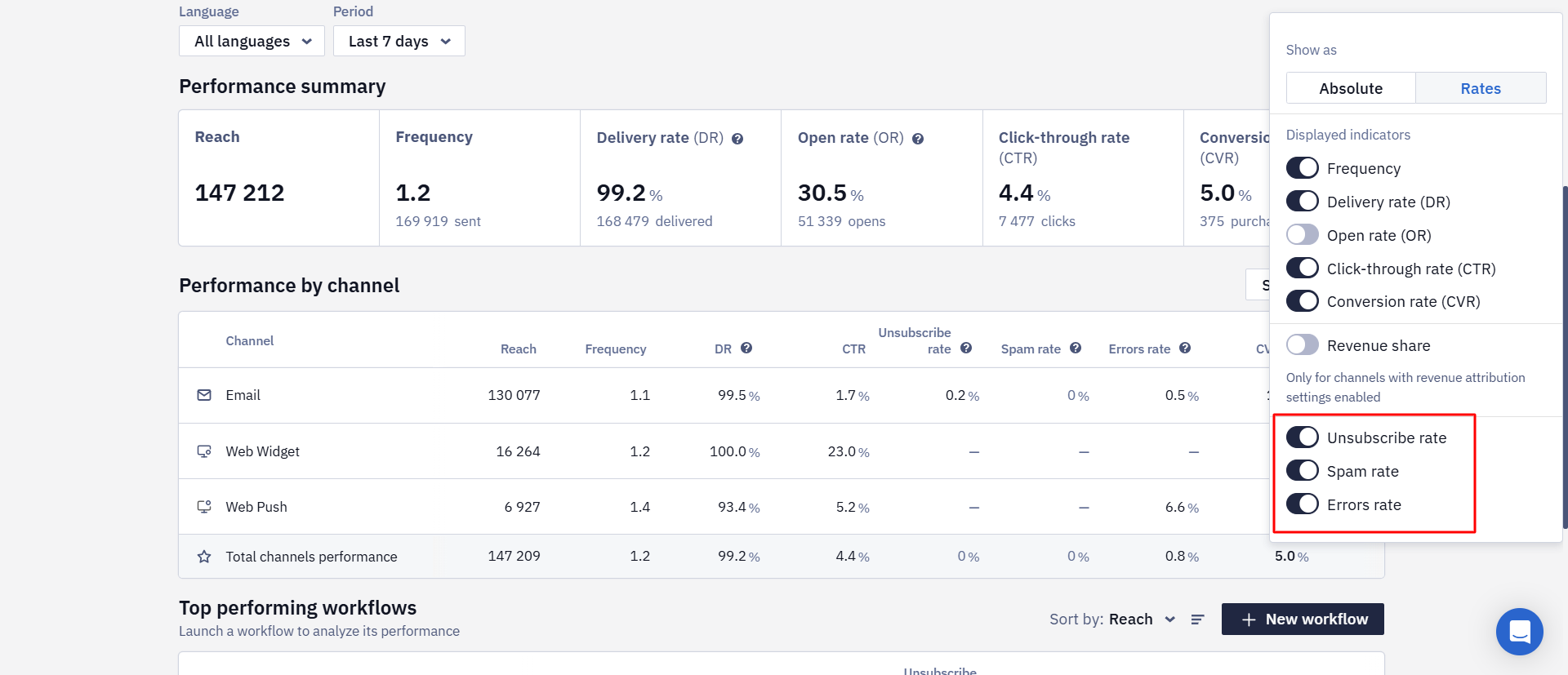Click the star icon for Total channels performance
This screenshot has width=1568, height=675.
click(204, 557)
